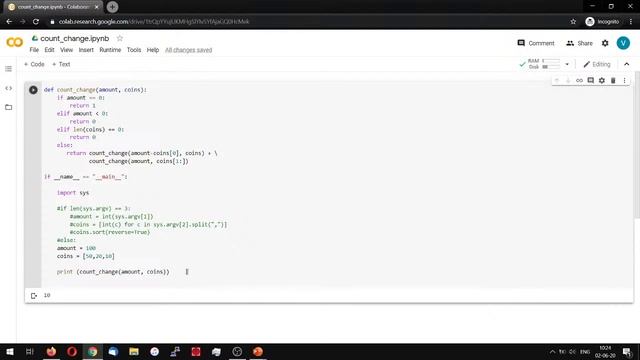Open cell editor settings gear
The width and height of the screenshot is (640, 360).
point(602,80)
